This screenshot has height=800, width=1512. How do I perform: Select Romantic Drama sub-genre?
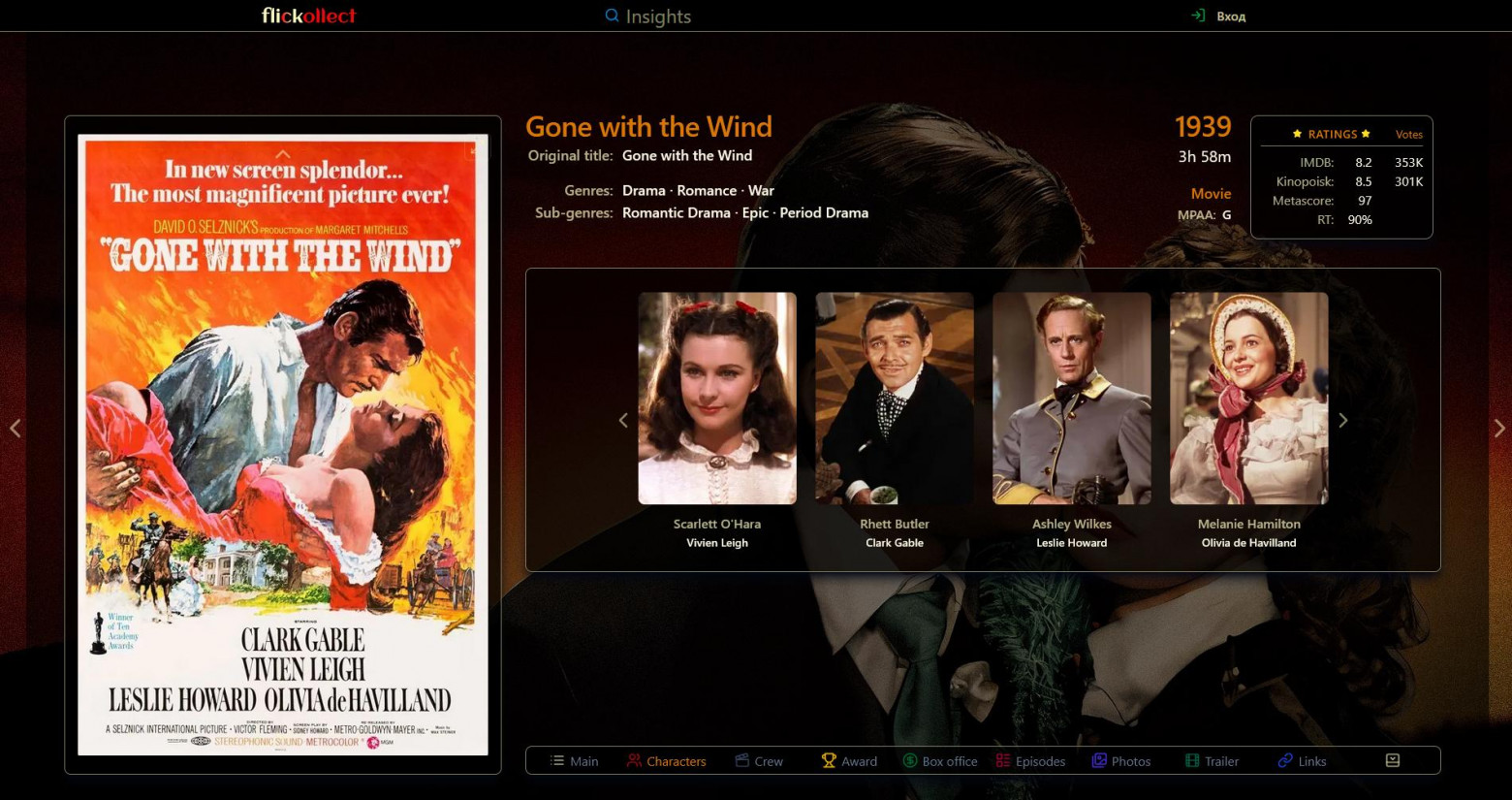[x=677, y=213]
